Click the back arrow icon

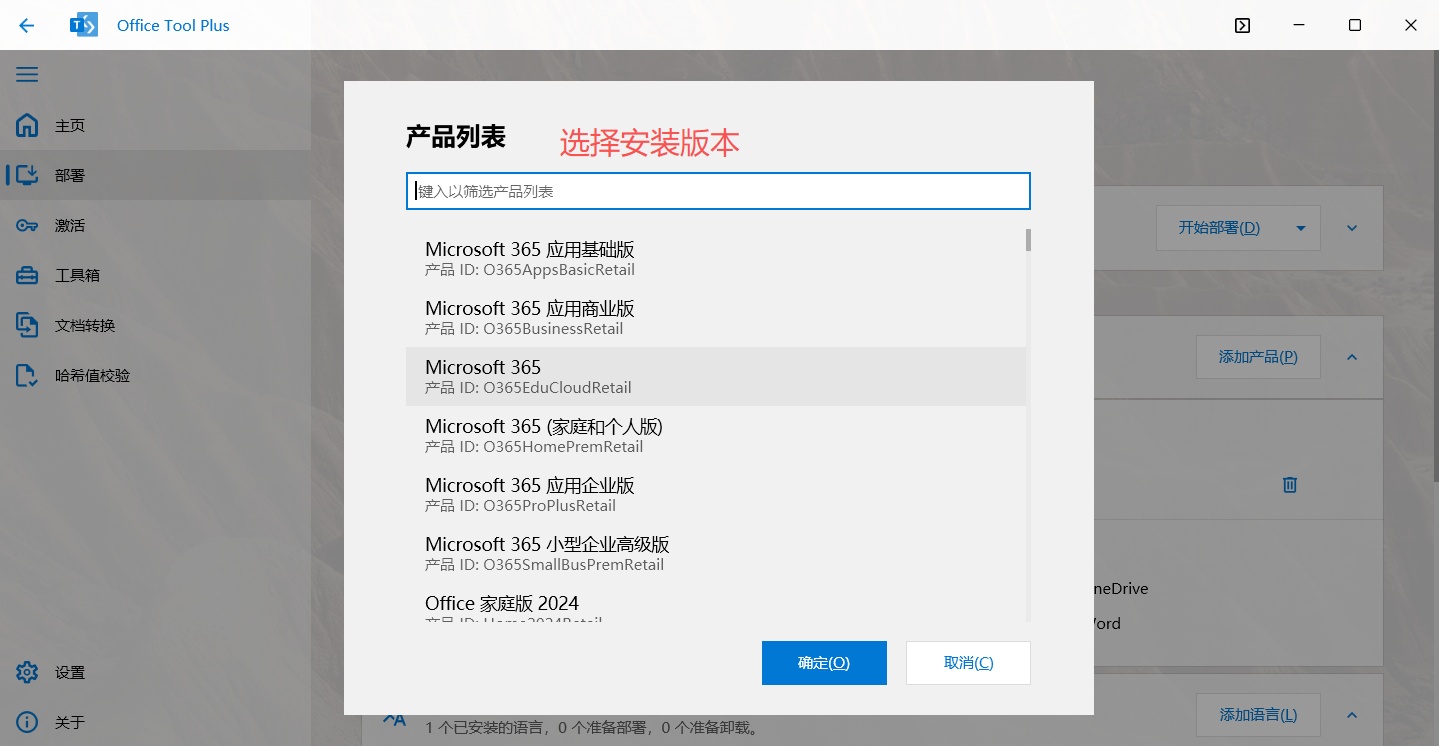coord(26,25)
